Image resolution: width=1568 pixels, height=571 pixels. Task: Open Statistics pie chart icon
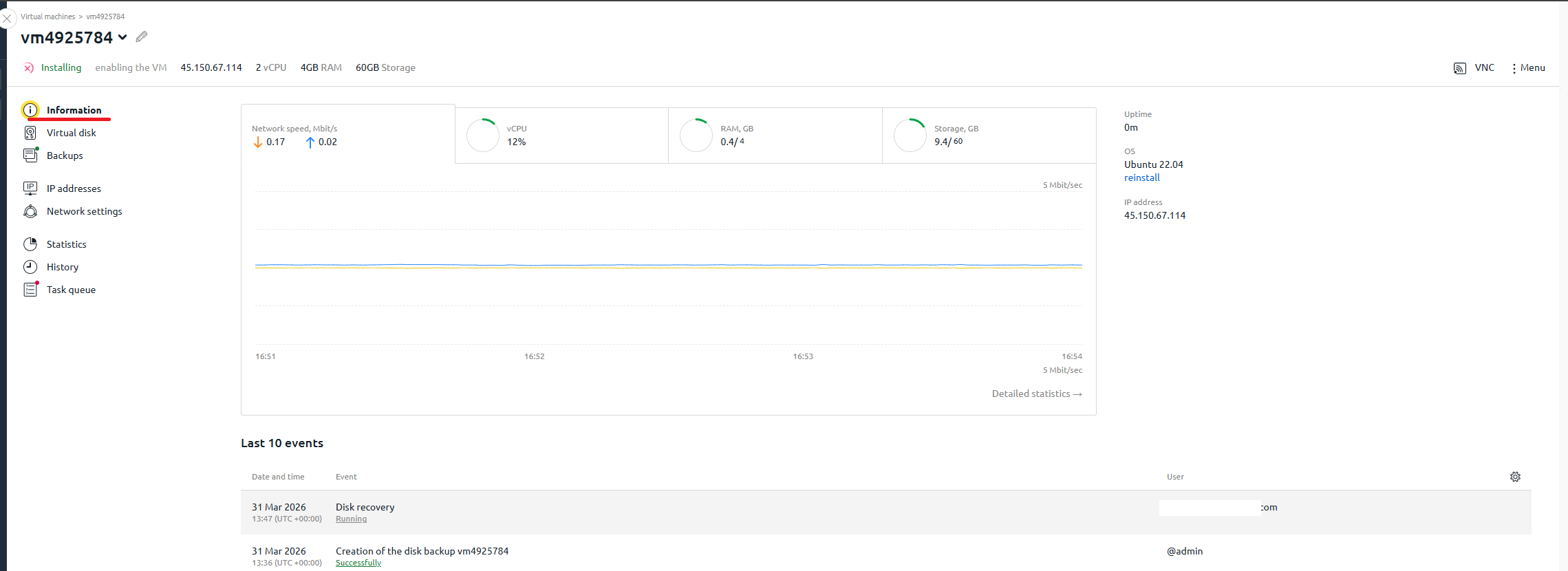(30, 244)
